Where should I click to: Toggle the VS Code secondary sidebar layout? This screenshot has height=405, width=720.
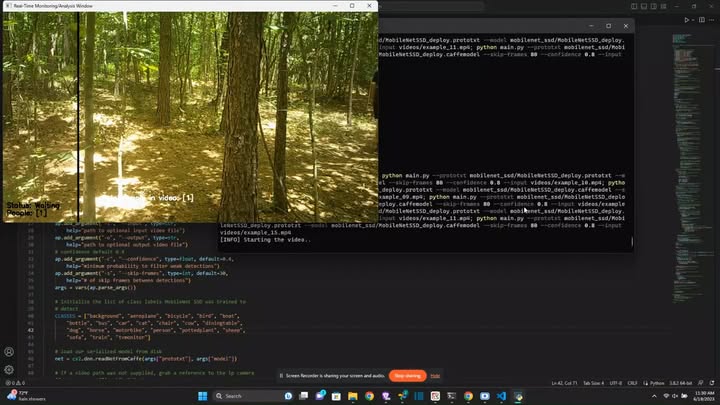653,6
